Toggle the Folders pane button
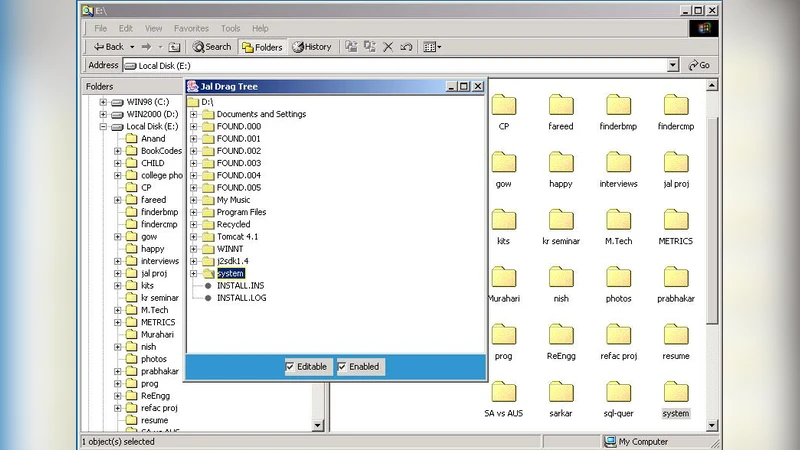The width and height of the screenshot is (800, 450). pyautogui.click(x=262, y=47)
